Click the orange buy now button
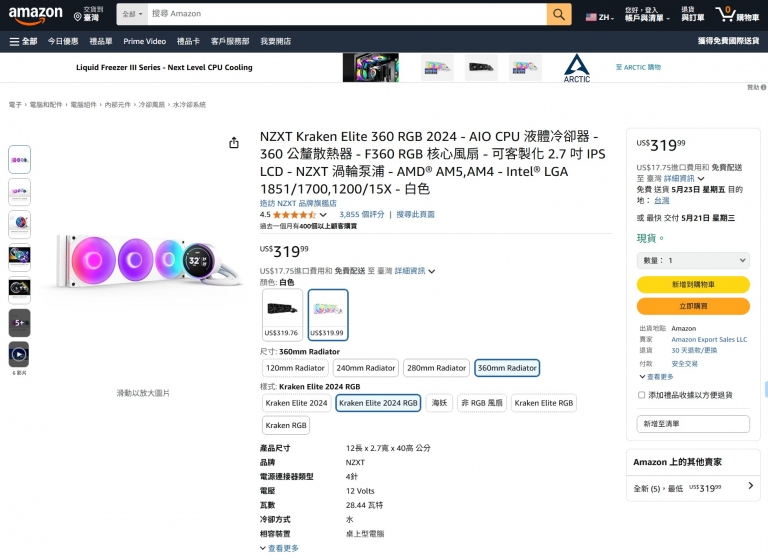The width and height of the screenshot is (768, 560). (x=693, y=306)
